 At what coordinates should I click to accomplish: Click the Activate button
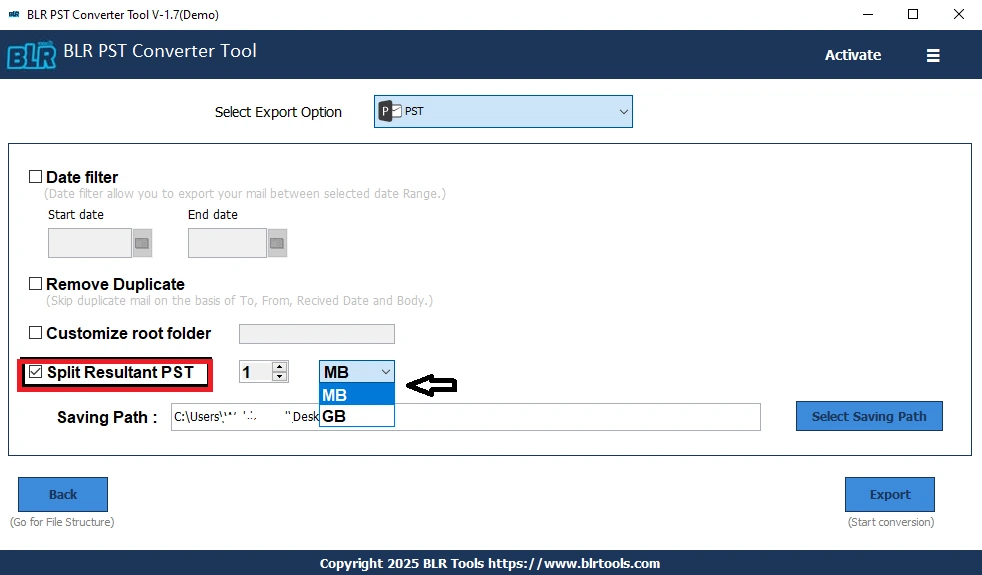click(852, 55)
